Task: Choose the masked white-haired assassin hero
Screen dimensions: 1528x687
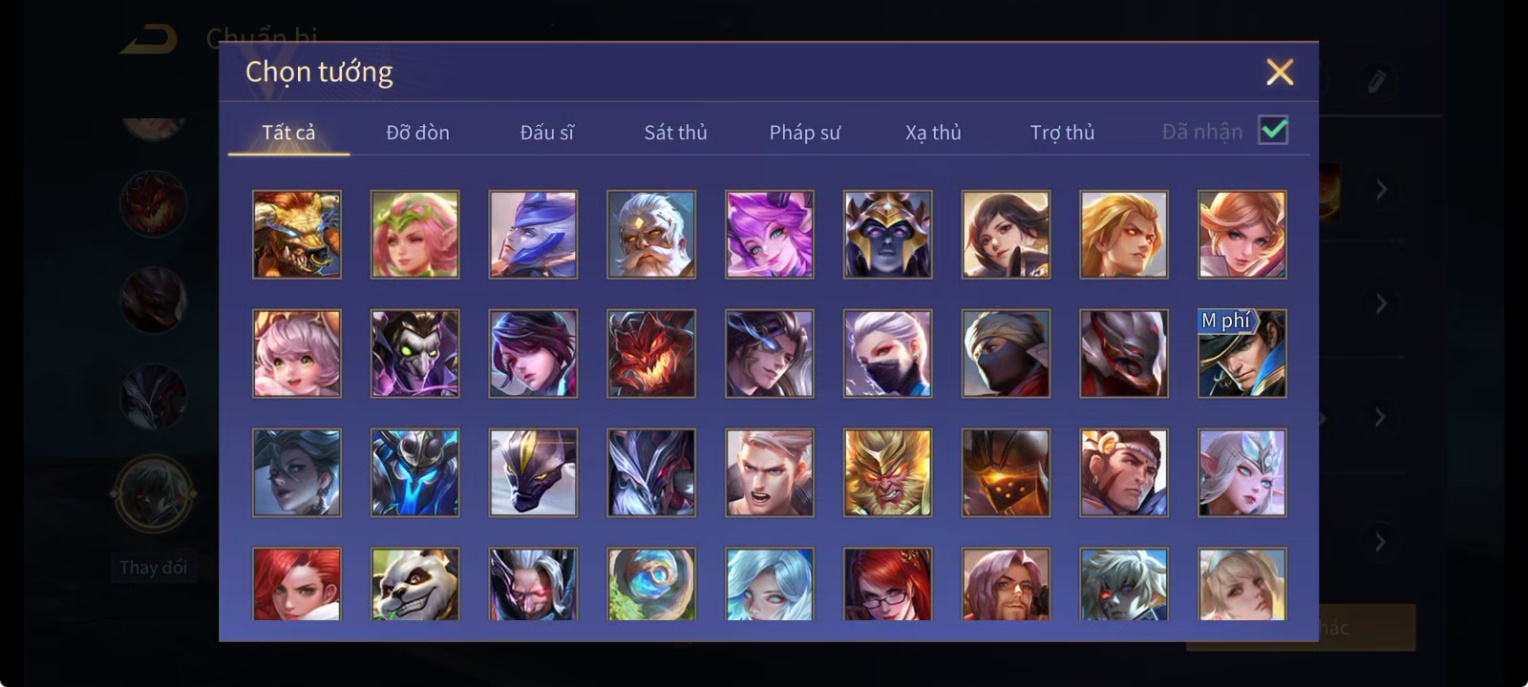Action: click(x=887, y=353)
